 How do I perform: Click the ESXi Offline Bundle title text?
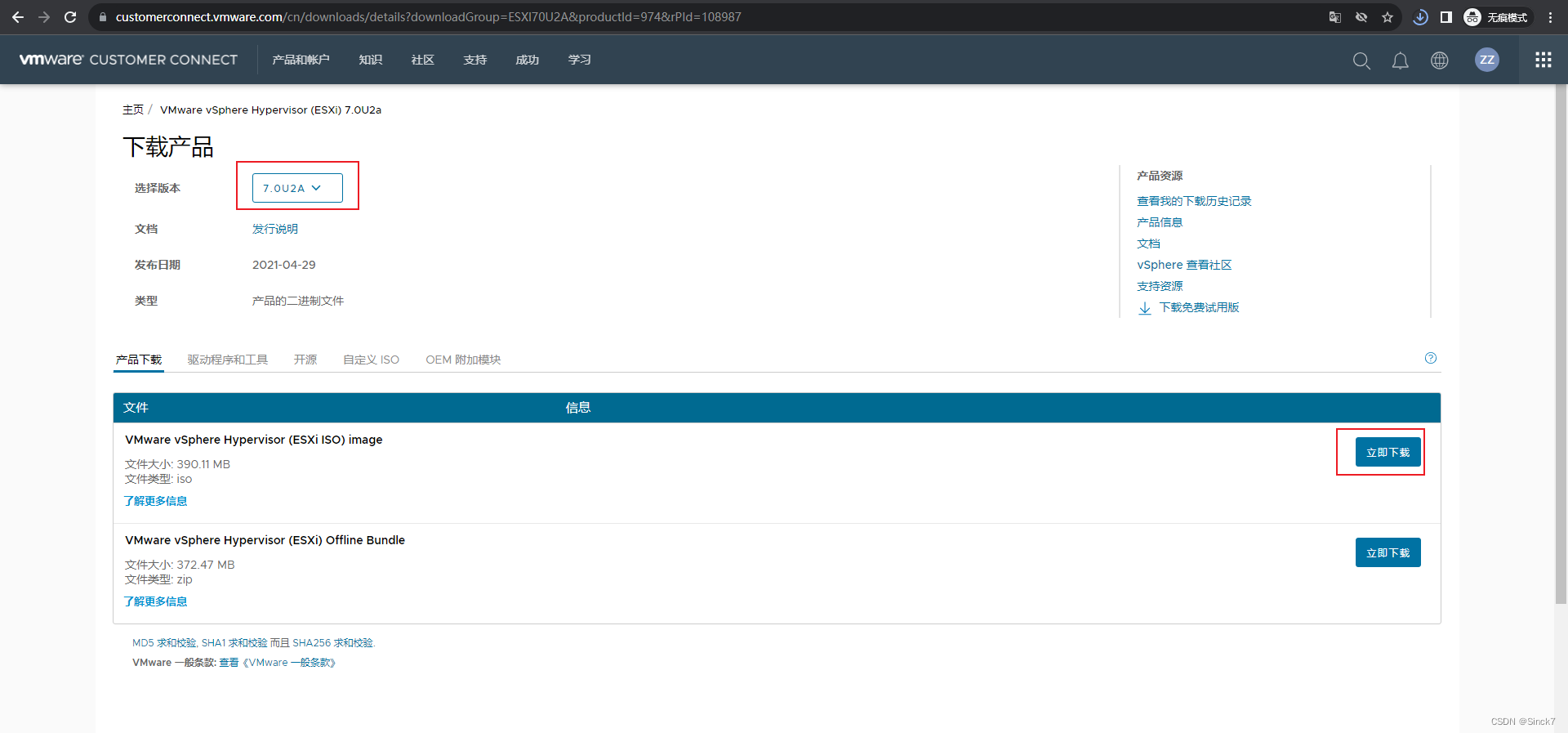pos(265,540)
